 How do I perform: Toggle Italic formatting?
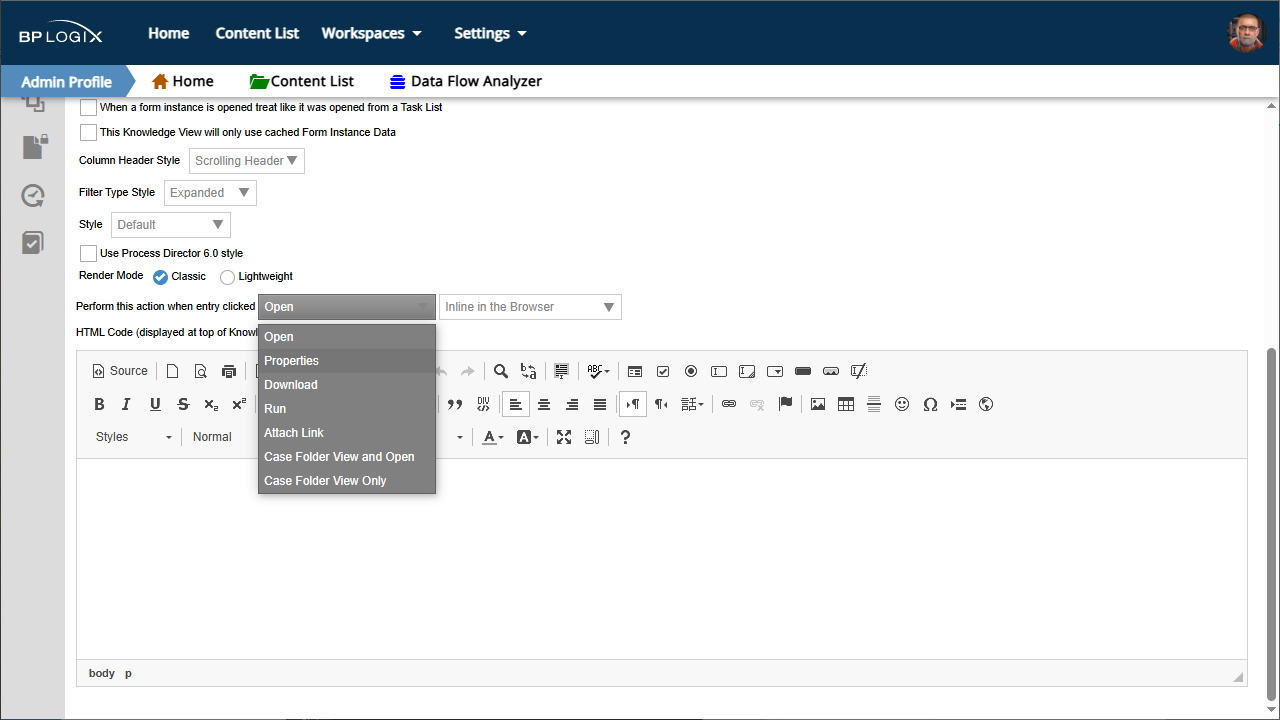click(x=127, y=405)
